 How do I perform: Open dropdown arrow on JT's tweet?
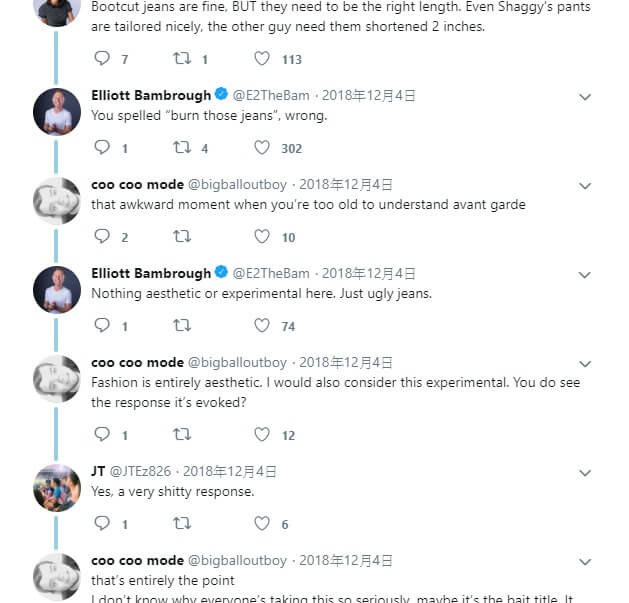(x=586, y=472)
